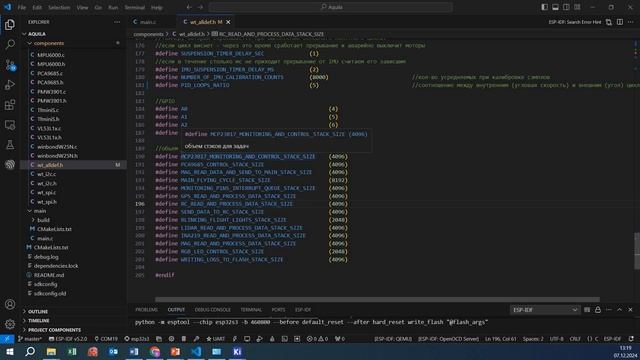Click the build, flash and monitor flame icon

[272, 339]
